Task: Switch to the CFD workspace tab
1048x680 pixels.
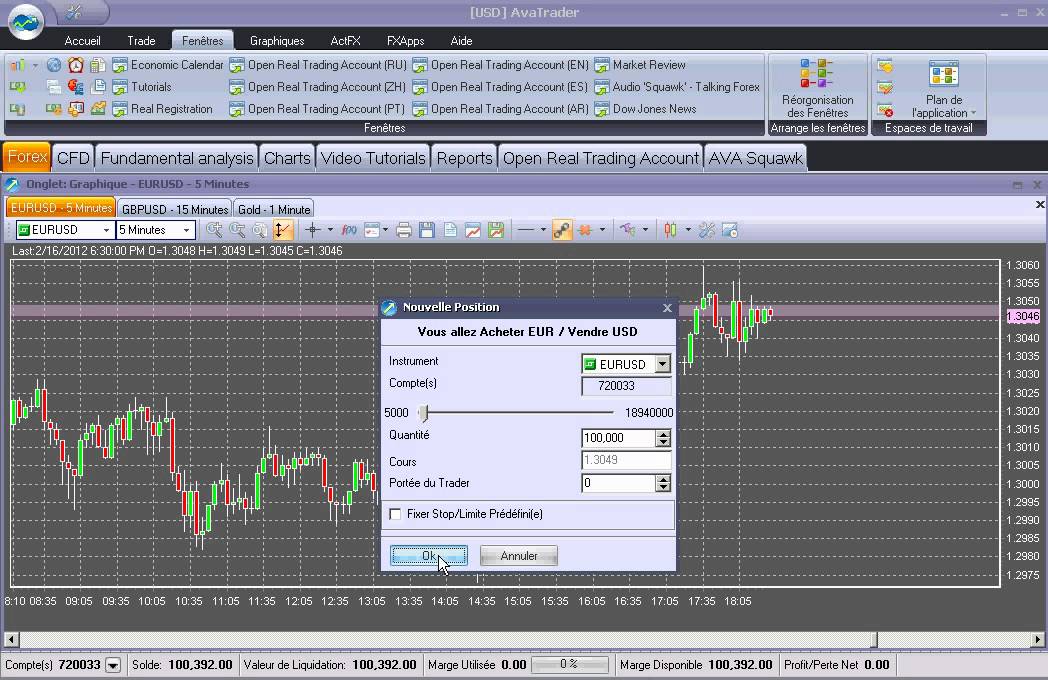Action: 73,158
